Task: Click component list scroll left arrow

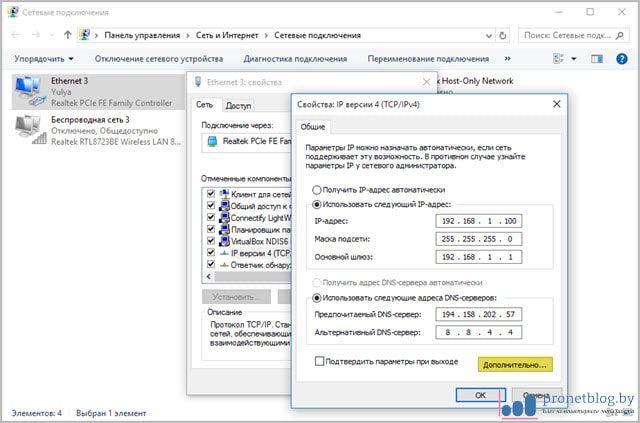Action: [209, 277]
